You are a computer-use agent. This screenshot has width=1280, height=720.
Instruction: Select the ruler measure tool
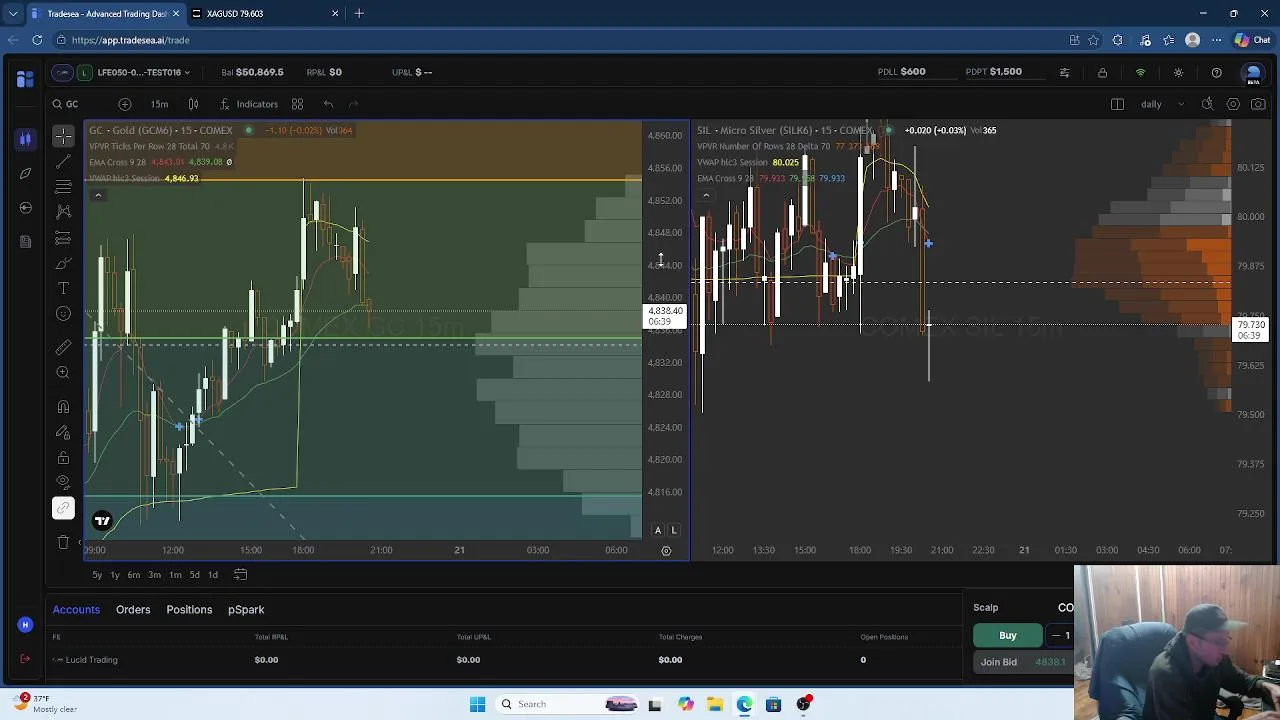[x=63, y=347]
